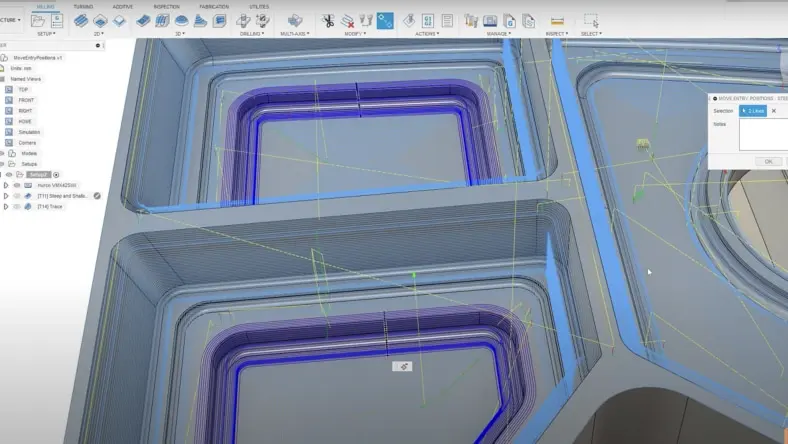Screen dimensions: 788x444
Task: Click the G1 G2 Post Process icon
Action: click(x=428, y=21)
